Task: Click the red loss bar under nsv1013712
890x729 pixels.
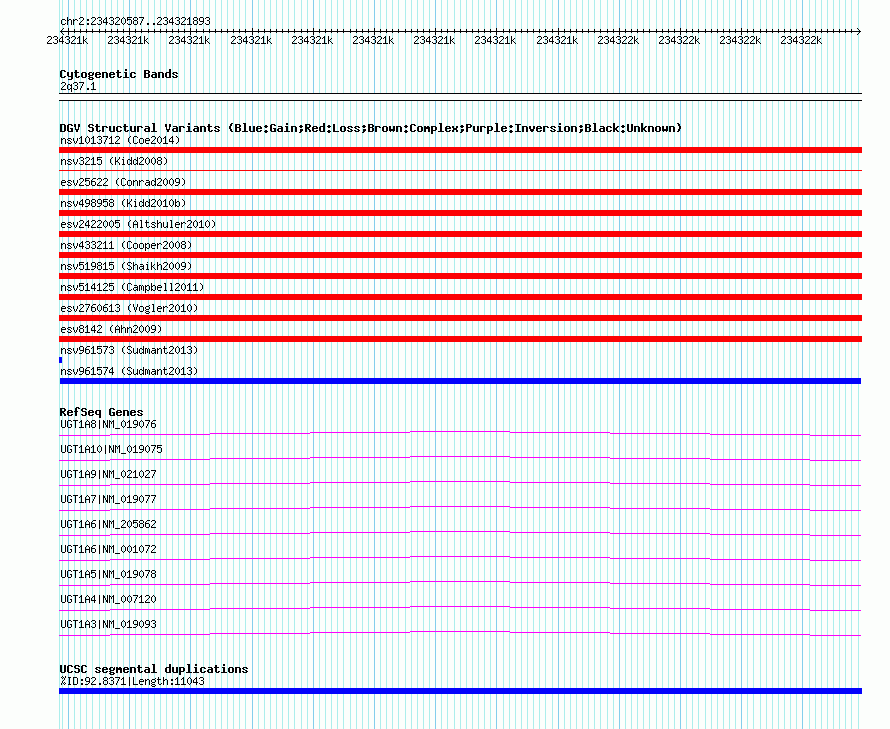Action: pyautogui.click(x=460, y=150)
